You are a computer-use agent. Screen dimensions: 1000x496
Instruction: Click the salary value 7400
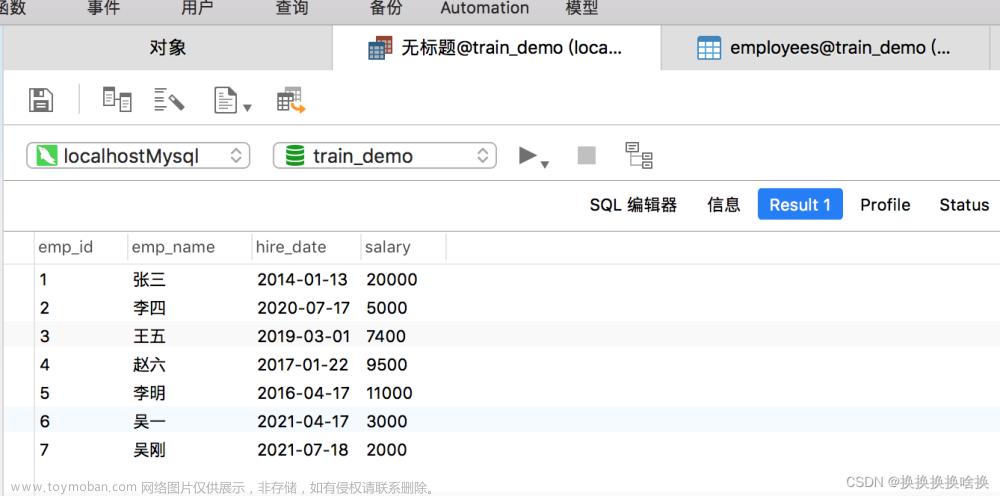[386, 336]
